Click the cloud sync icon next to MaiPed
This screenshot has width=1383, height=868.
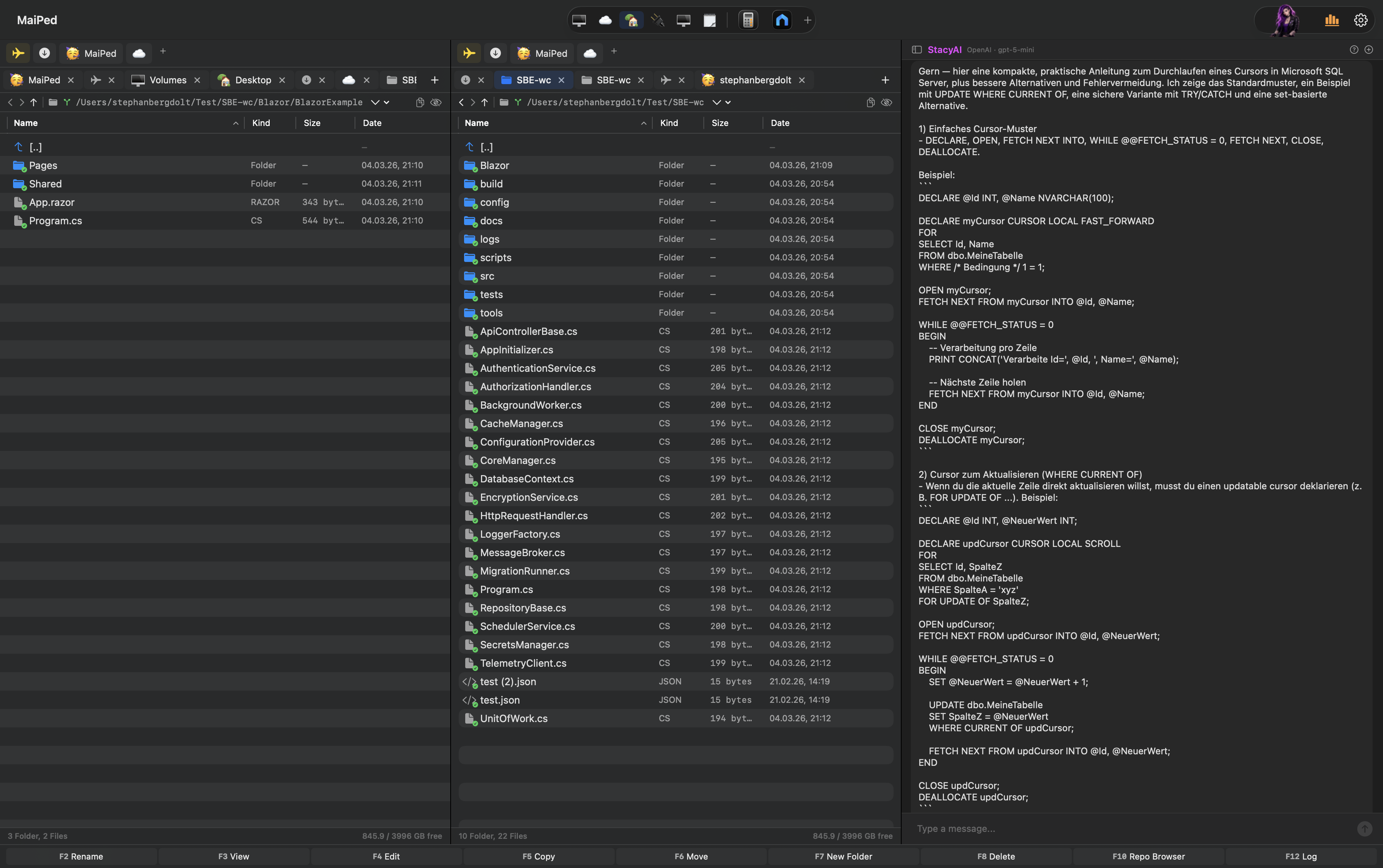(x=139, y=53)
